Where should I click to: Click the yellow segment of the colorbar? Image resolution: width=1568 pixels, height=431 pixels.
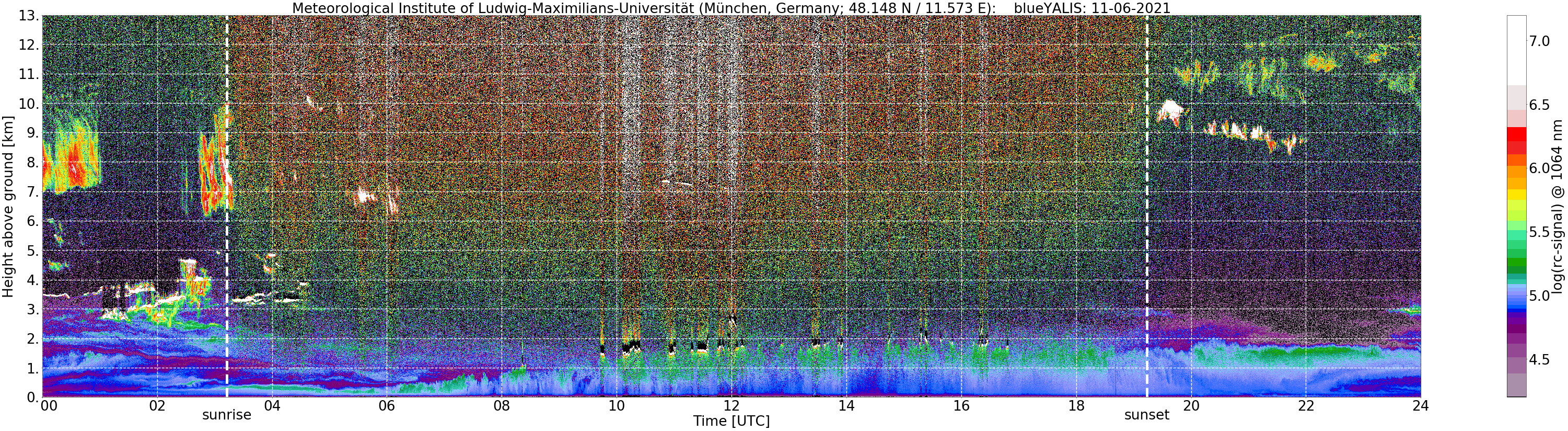1516,195
